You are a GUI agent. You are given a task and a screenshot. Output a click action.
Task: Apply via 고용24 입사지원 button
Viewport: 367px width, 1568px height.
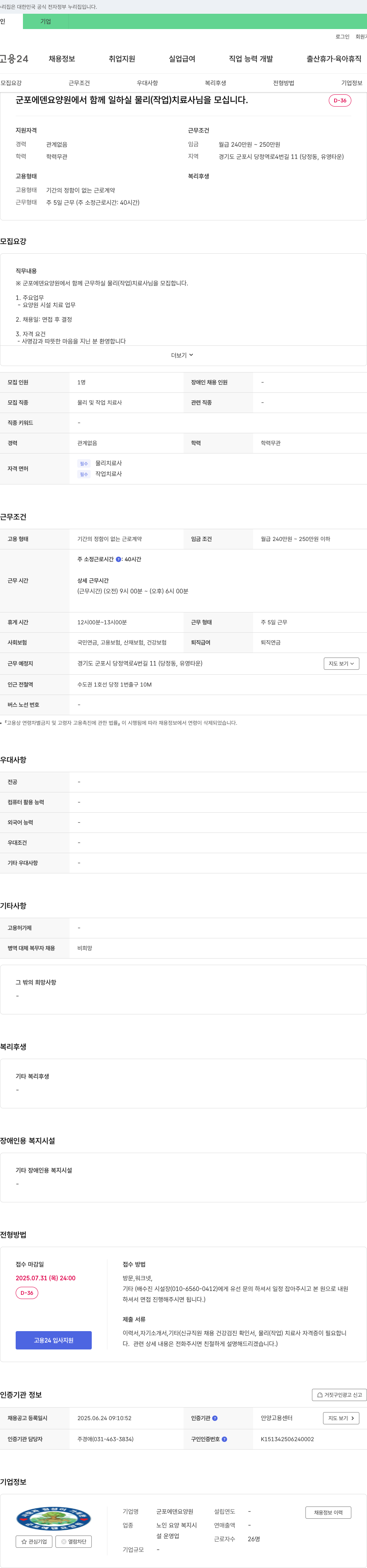click(x=54, y=1340)
